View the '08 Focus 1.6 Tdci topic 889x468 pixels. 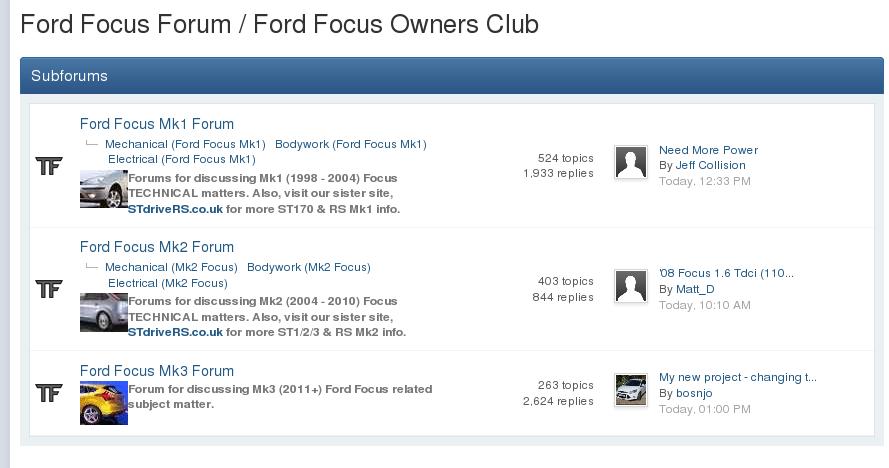(x=726, y=274)
